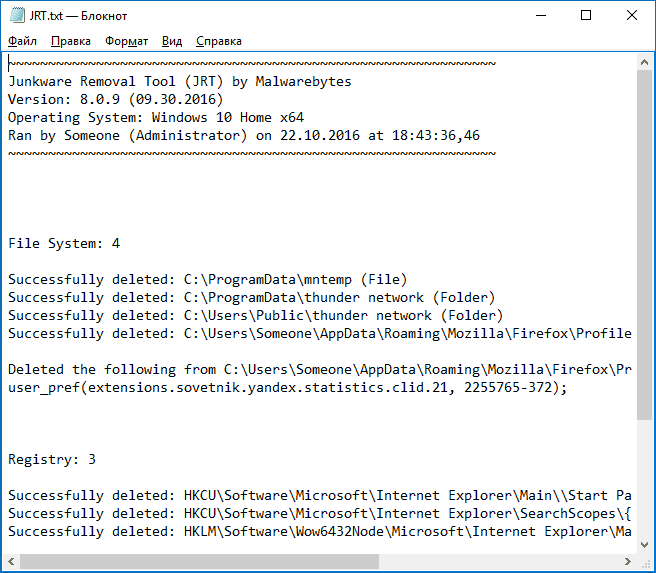
Task: Click the 'C:\ProgramData\thunder network (Folder)' line
Action: 251,297
